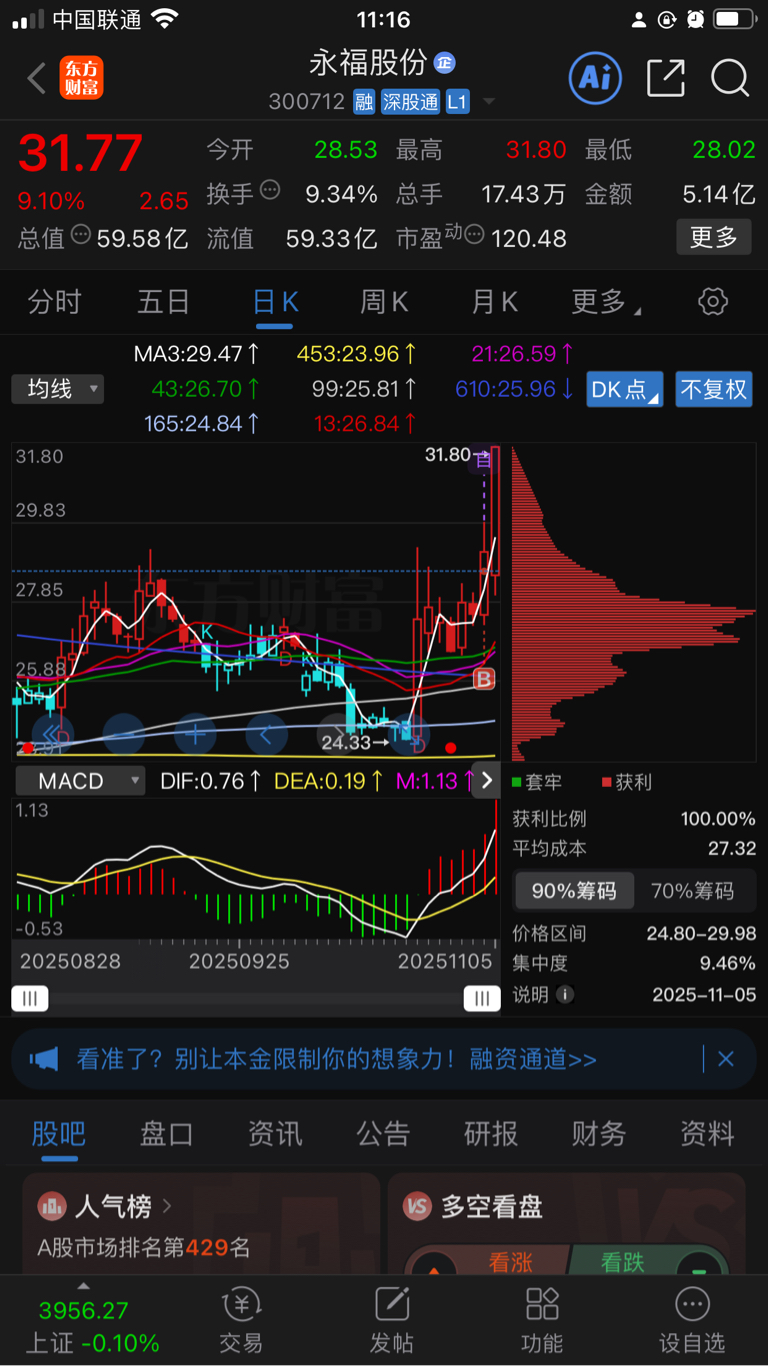Tap the info icon beside 换手
Viewport: 768px width, 1366px height.
click(270, 191)
